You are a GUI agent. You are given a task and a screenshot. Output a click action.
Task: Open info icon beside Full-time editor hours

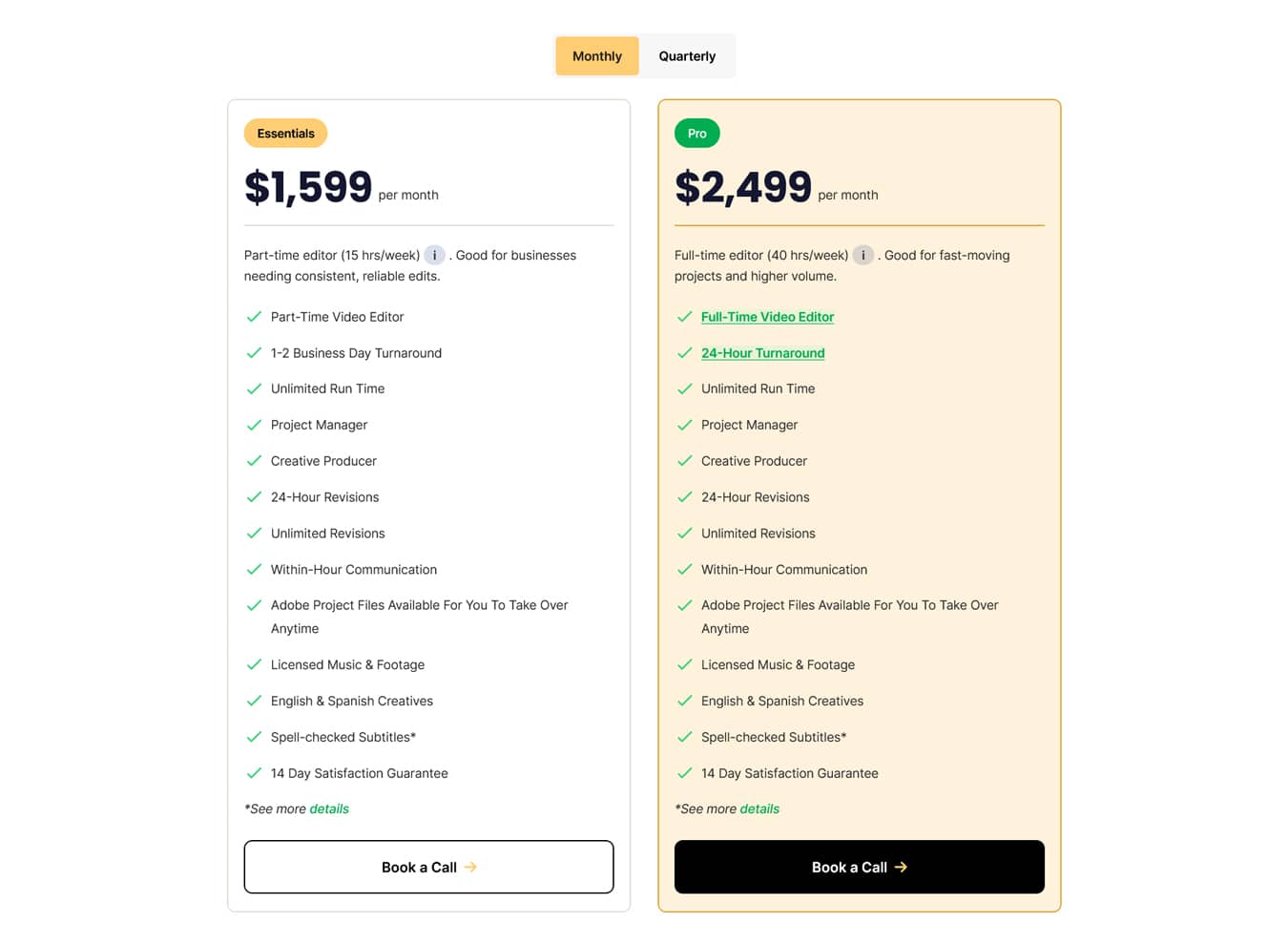(862, 255)
